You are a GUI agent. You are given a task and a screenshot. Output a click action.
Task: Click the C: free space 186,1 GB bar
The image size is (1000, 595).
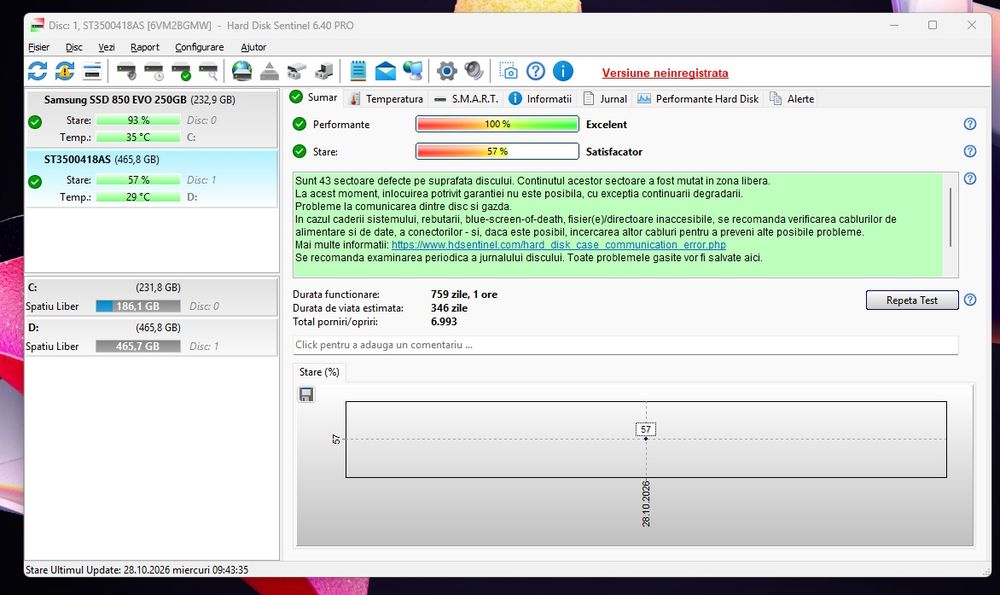tap(138, 306)
